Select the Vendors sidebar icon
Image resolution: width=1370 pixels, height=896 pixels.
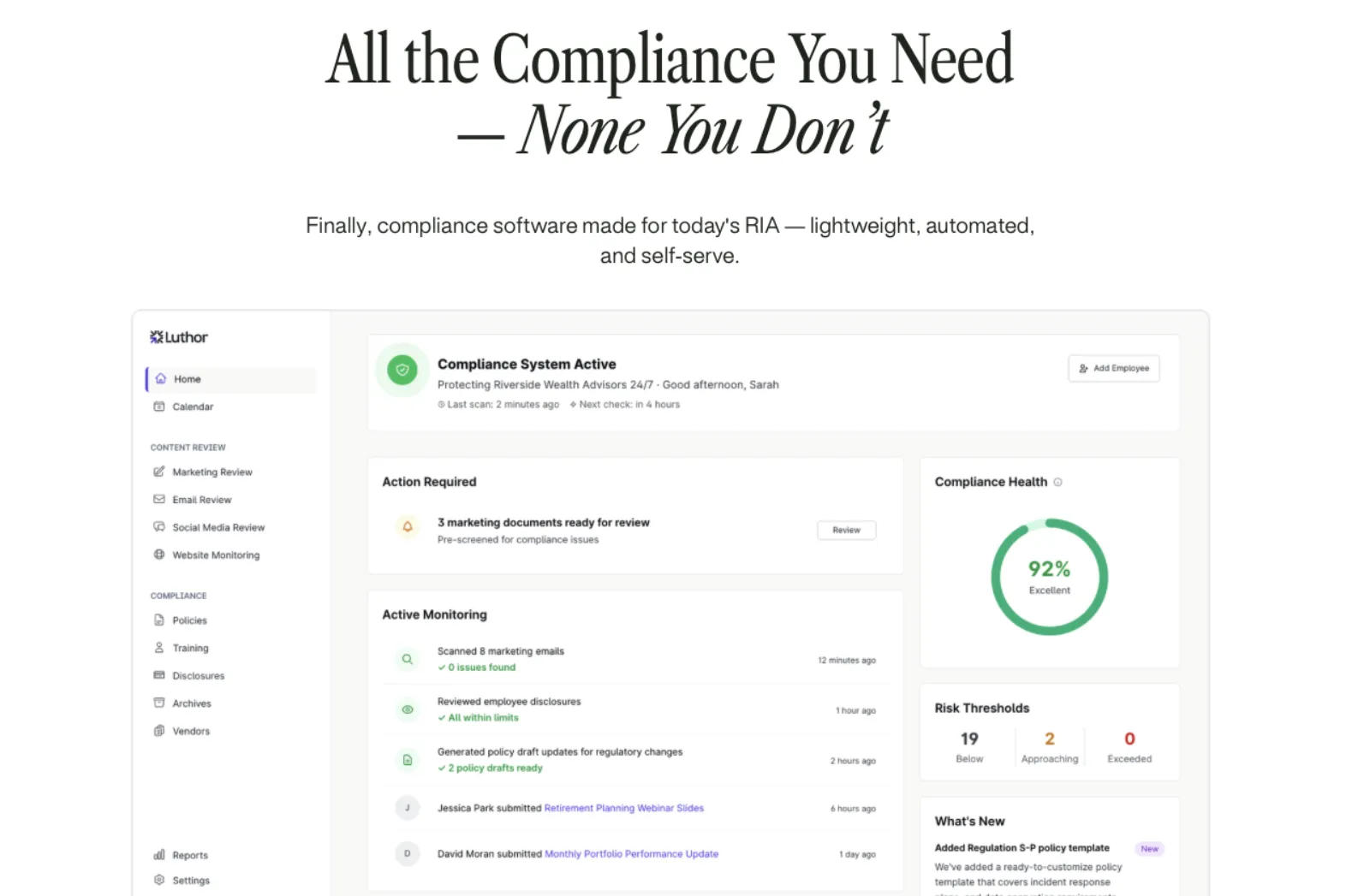pyautogui.click(x=159, y=731)
